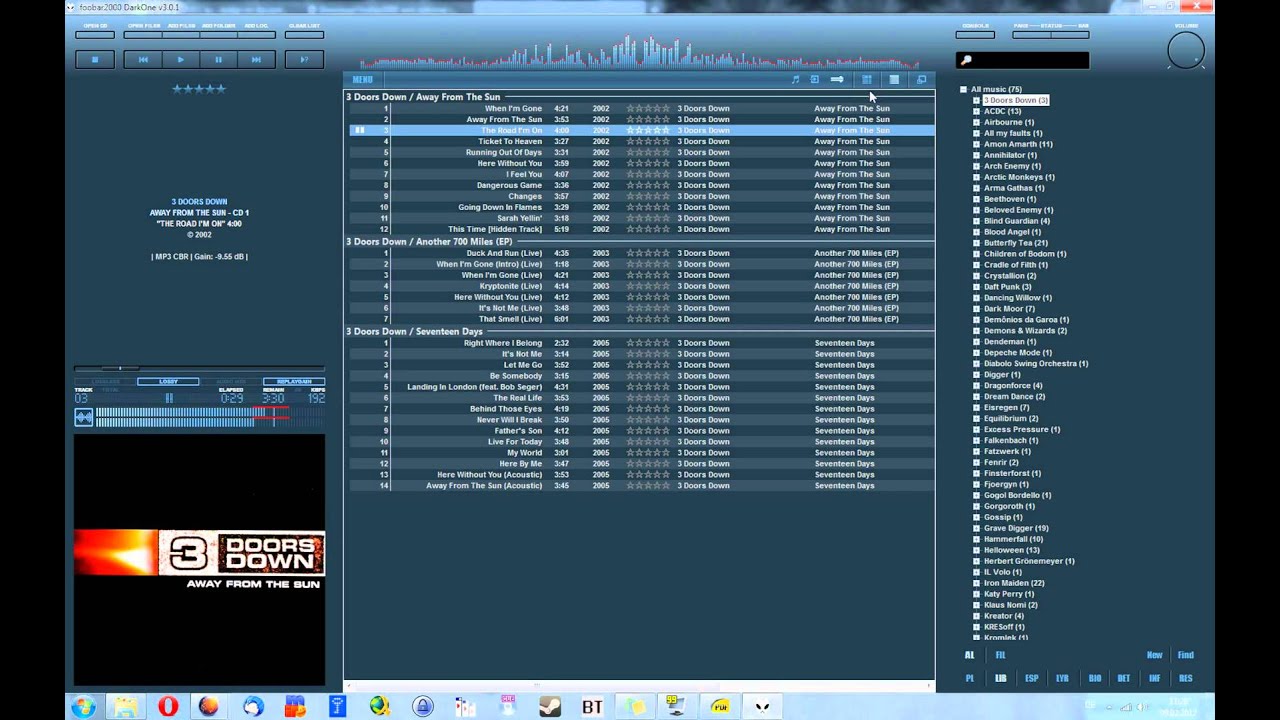Select Katy Perry (1) in library tree
Image resolution: width=1280 pixels, height=720 pixels.
click(x=1009, y=594)
